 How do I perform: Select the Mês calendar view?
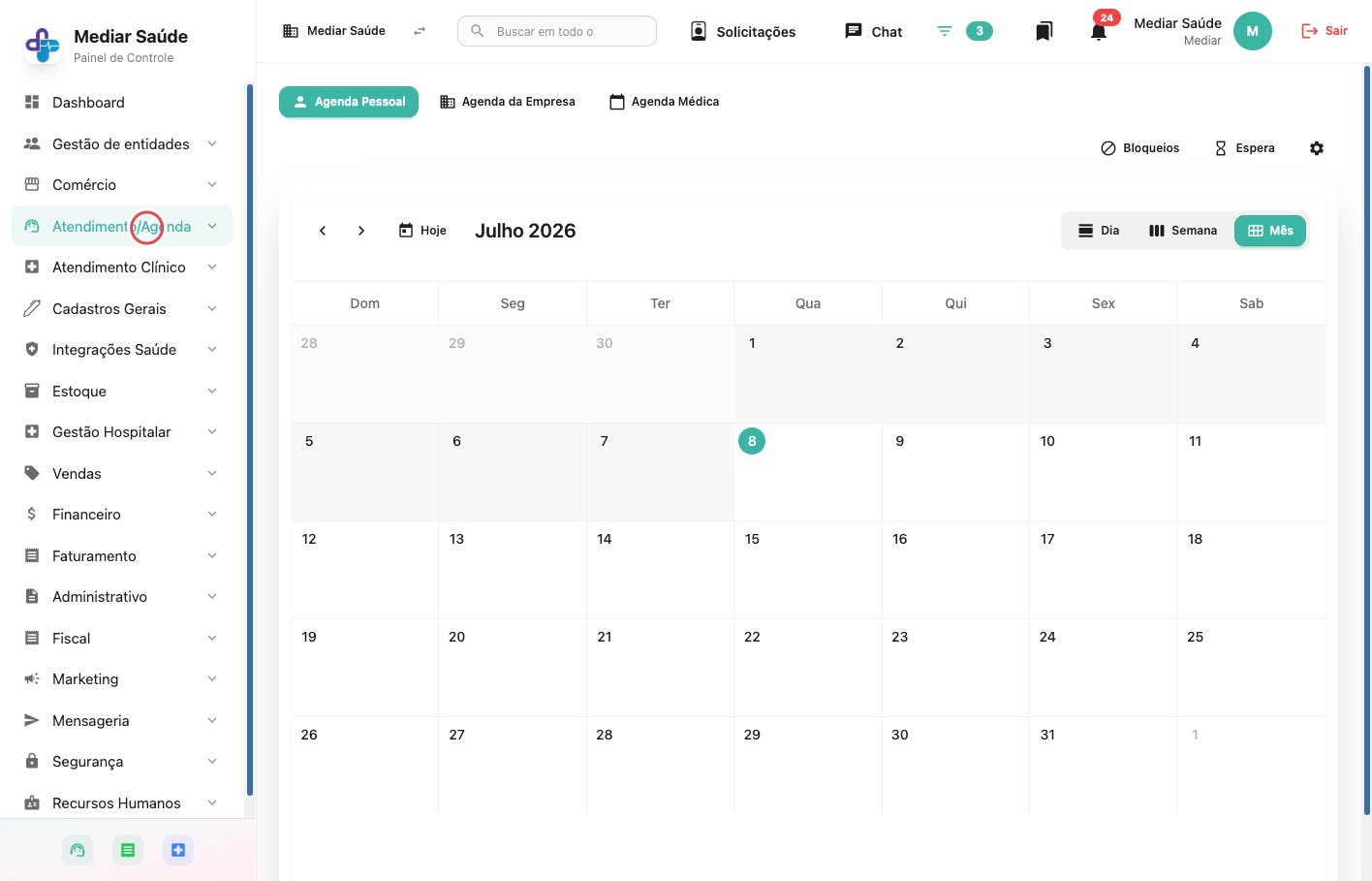click(x=1270, y=231)
